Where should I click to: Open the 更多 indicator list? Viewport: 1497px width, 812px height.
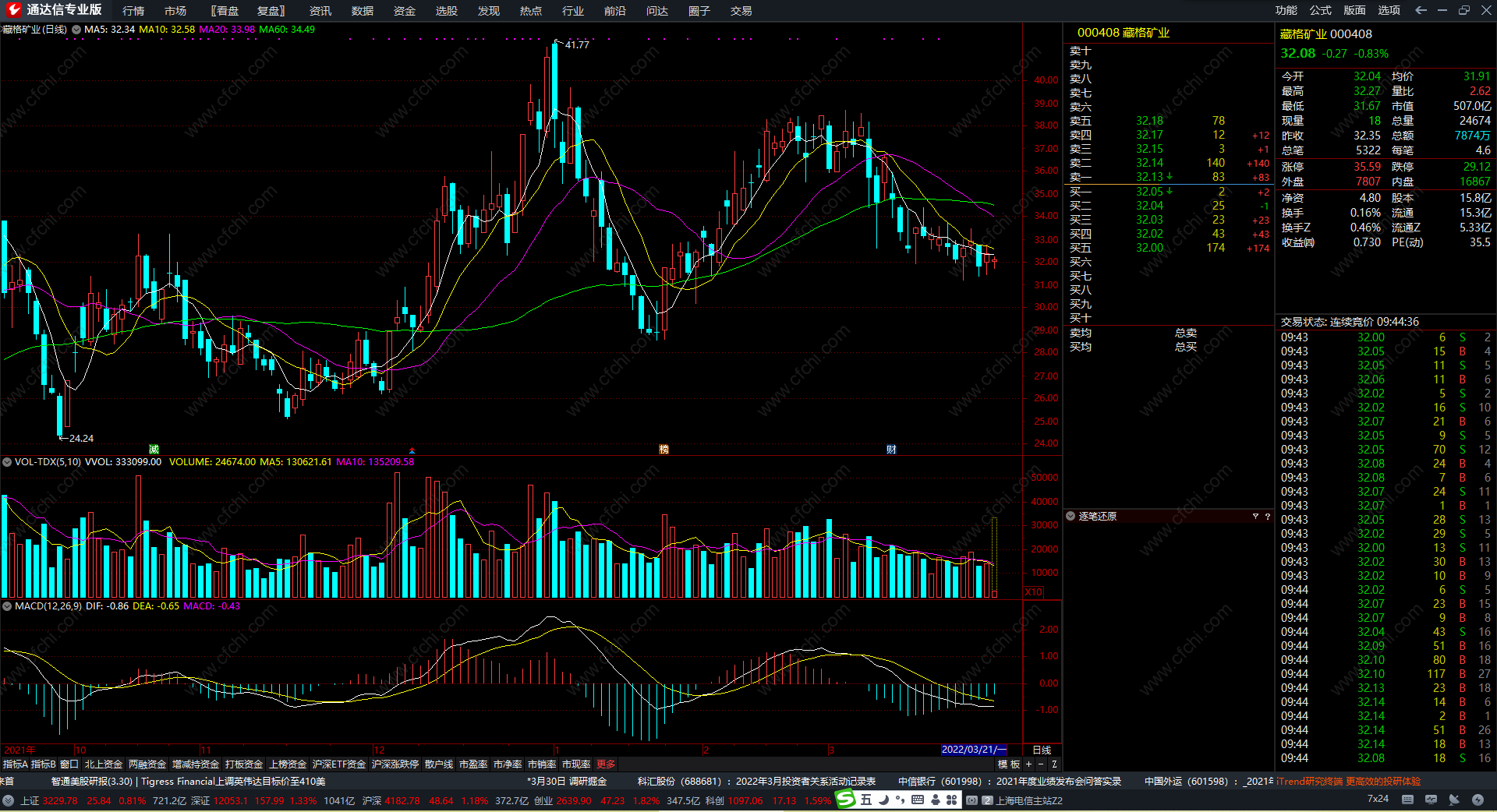(x=606, y=764)
